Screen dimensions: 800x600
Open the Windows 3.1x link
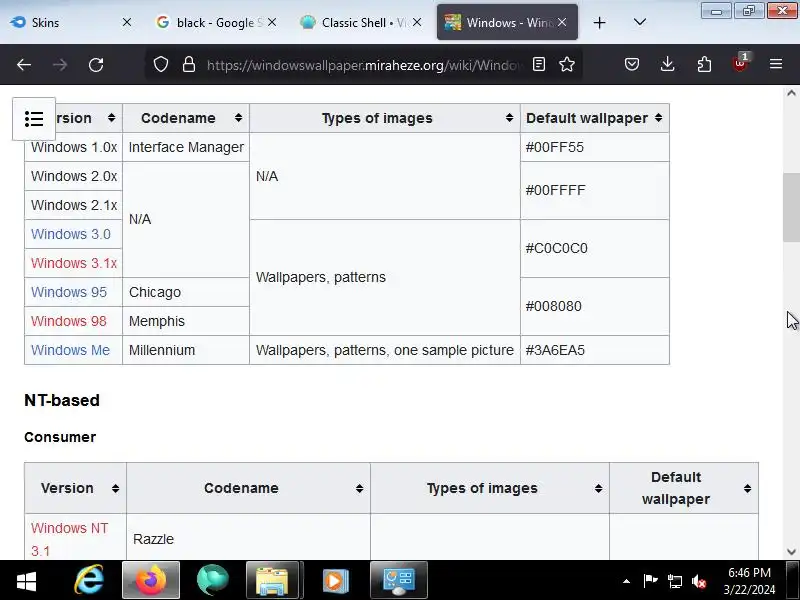[73, 263]
